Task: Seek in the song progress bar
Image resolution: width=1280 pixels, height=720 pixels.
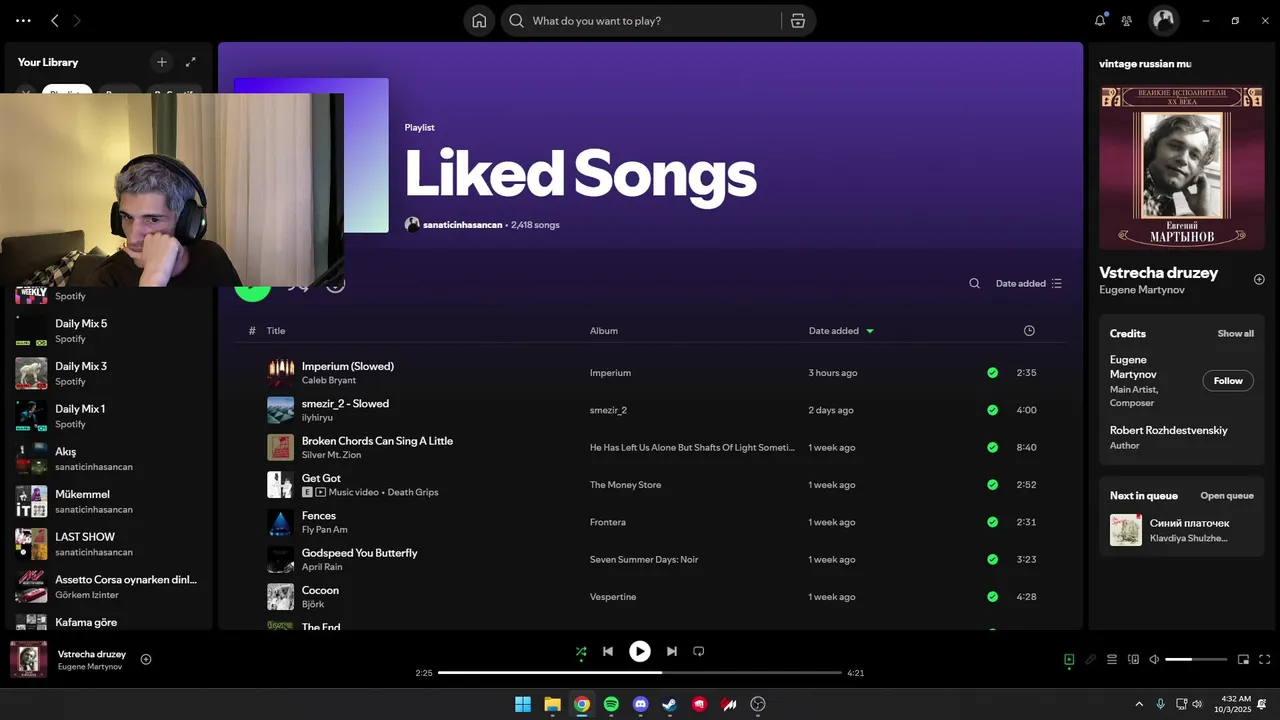Action: pyautogui.click(x=640, y=673)
